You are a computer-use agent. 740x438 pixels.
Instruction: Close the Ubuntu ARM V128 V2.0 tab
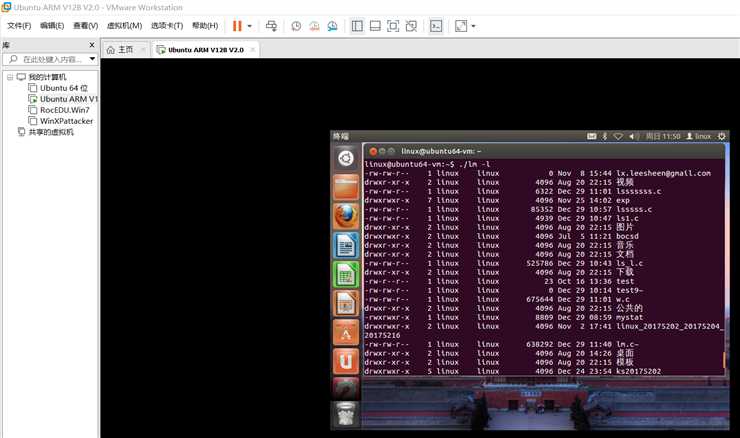(x=253, y=50)
